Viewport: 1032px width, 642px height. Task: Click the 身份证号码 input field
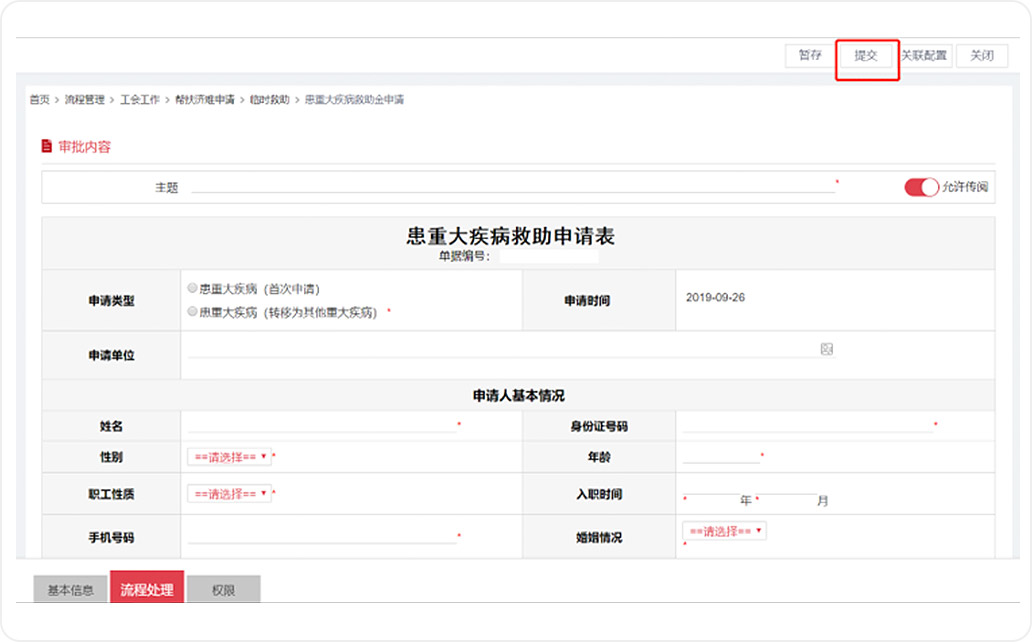pyautogui.click(x=805, y=425)
